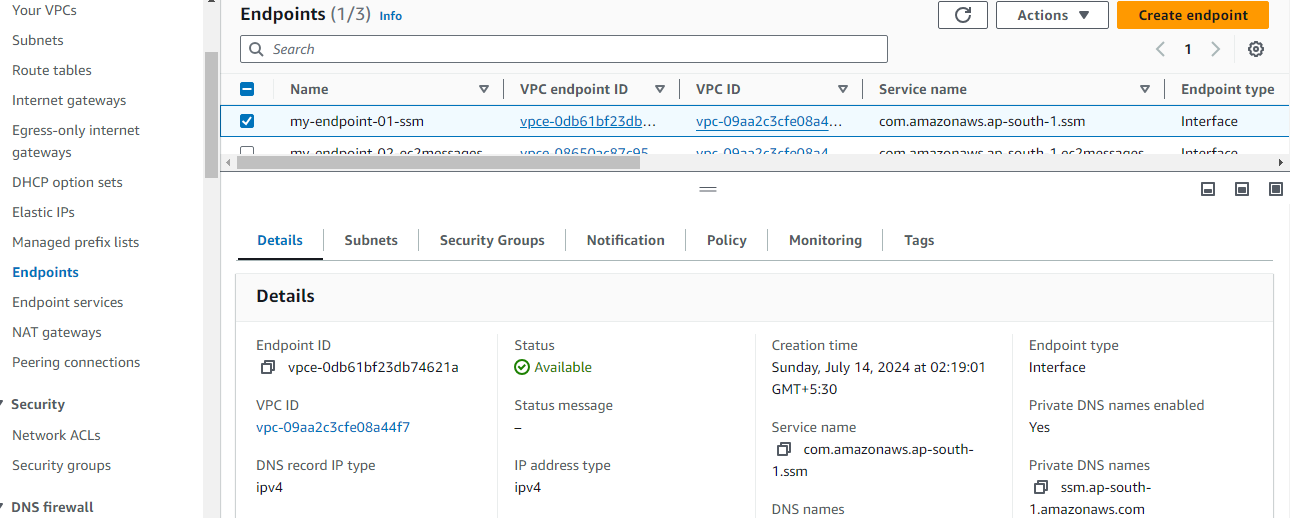Open VPC ID link in details
This screenshot has height=518, width=1290.
point(333,427)
